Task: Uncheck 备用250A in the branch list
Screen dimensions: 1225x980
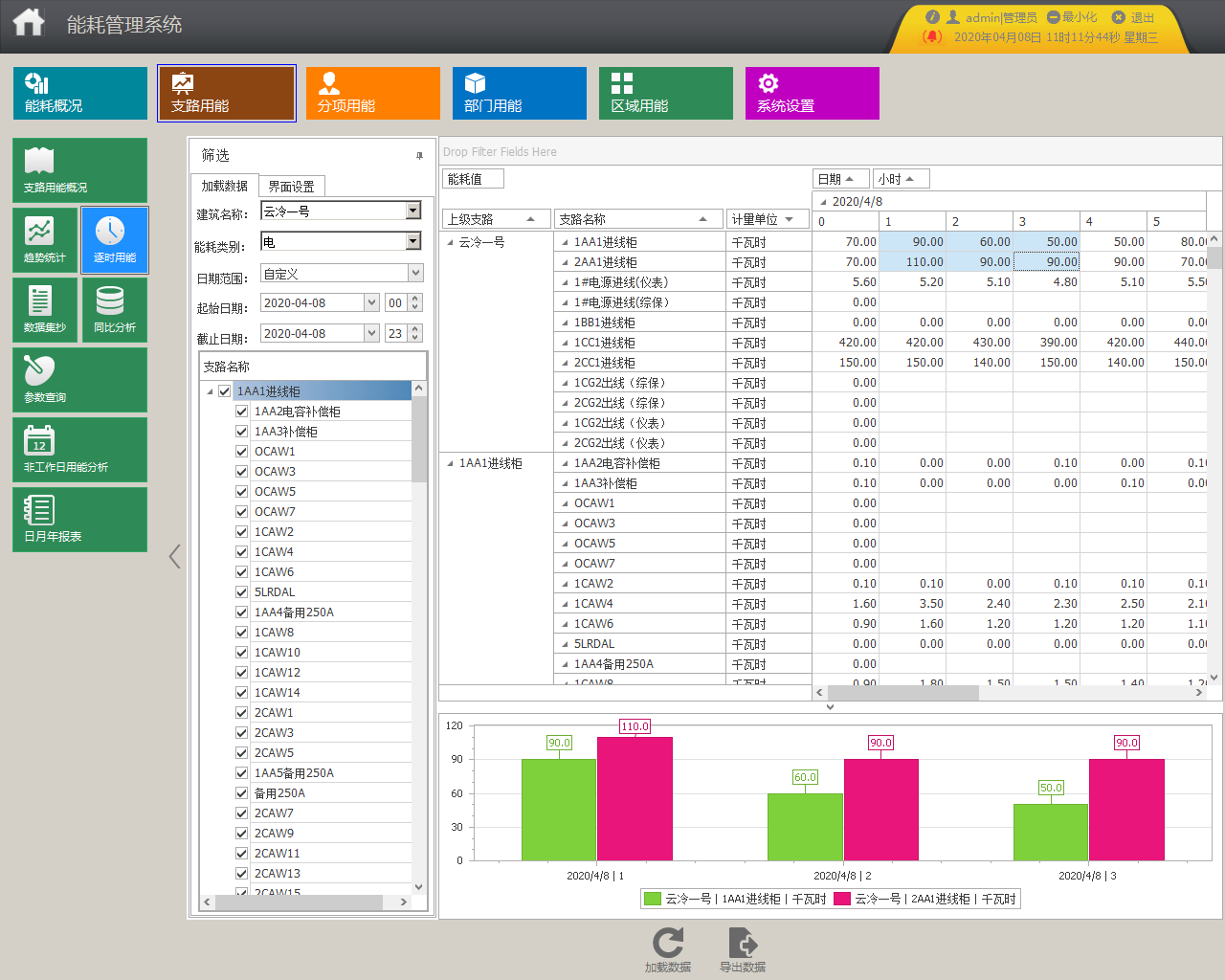Action: [x=242, y=792]
